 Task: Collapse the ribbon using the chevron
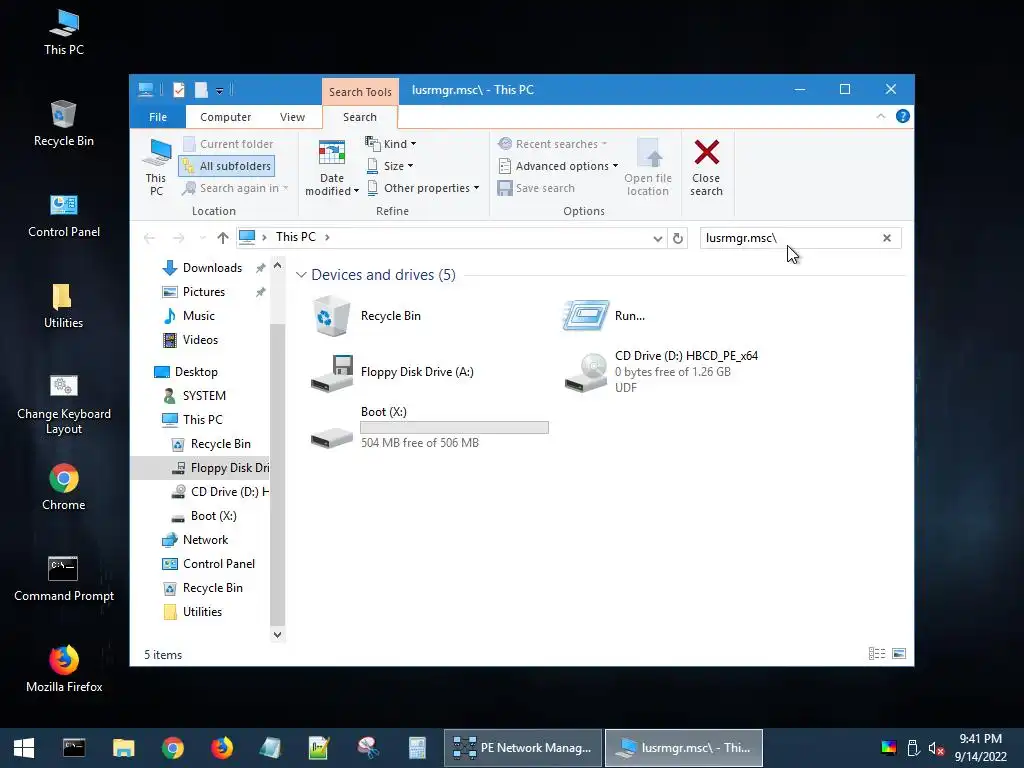880,116
